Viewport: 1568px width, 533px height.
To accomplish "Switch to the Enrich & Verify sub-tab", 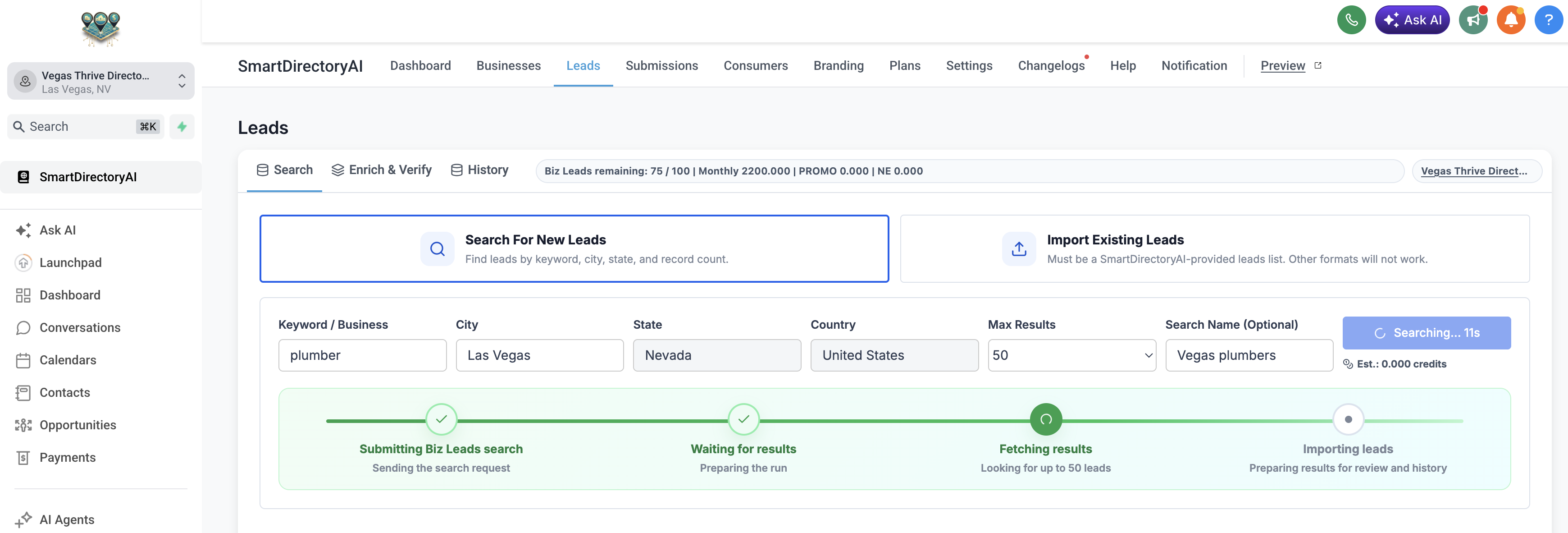I will click(x=381, y=170).
